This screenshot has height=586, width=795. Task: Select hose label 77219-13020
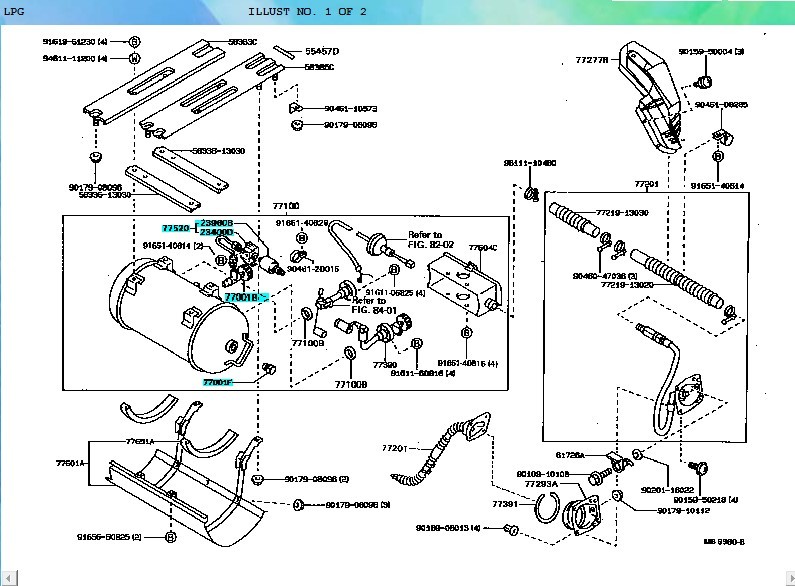(x=627, y=284)
